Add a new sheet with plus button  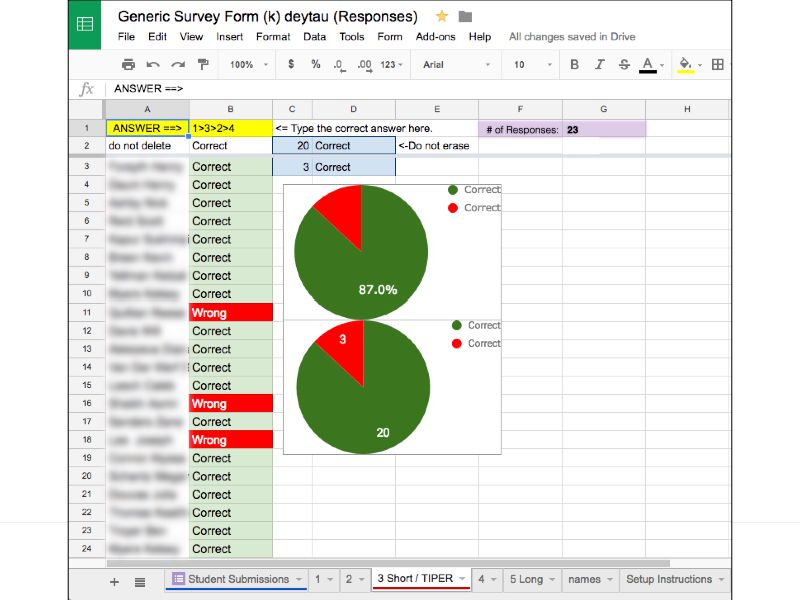pos(114,581)
